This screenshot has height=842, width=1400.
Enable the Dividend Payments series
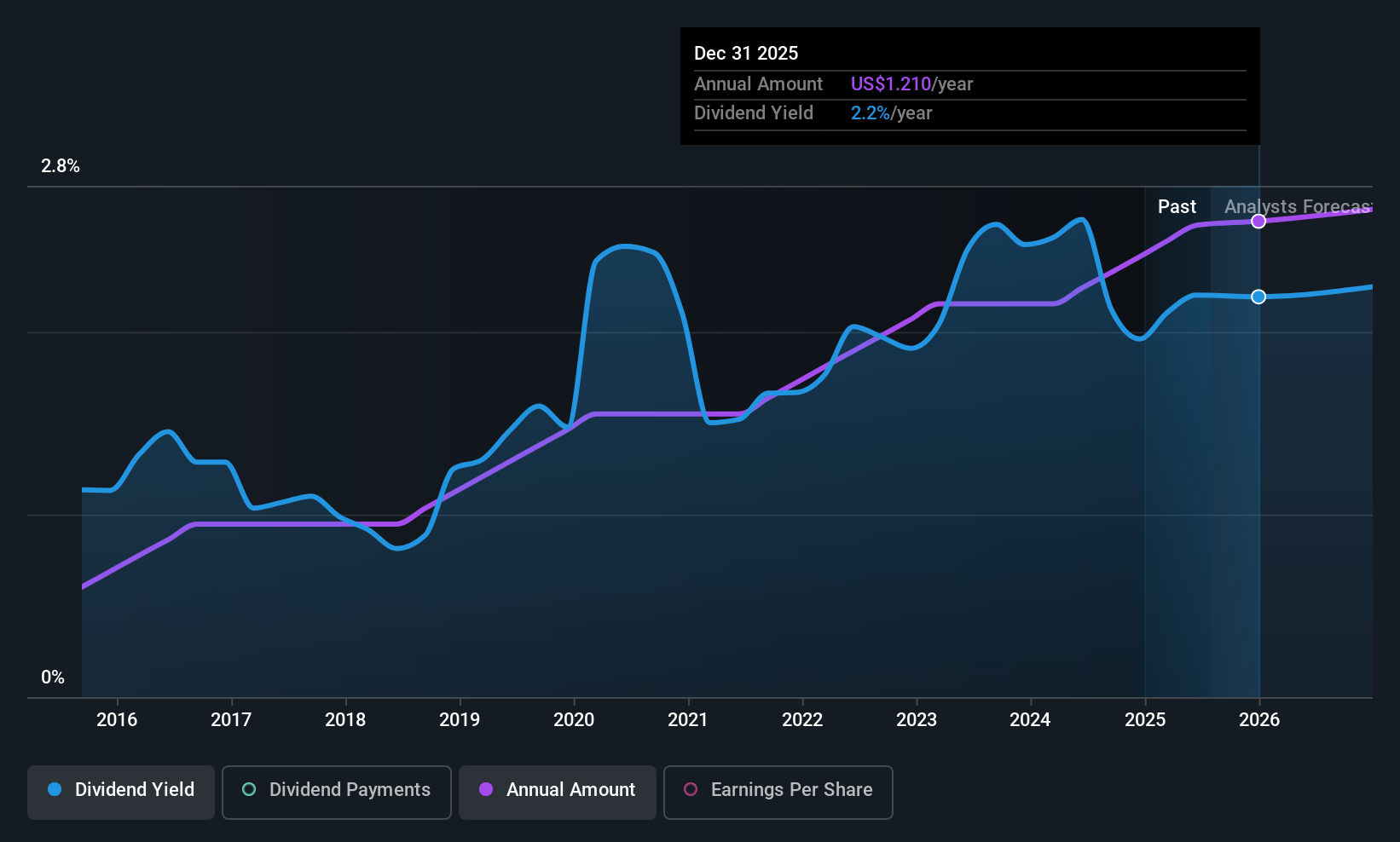(336, 792)
